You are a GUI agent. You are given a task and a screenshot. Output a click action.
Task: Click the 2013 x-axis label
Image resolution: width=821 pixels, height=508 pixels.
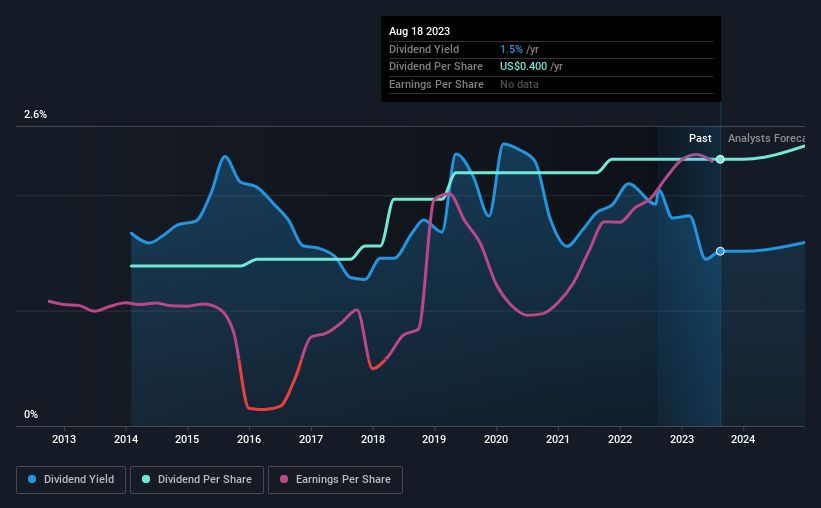tap(64, 439)
